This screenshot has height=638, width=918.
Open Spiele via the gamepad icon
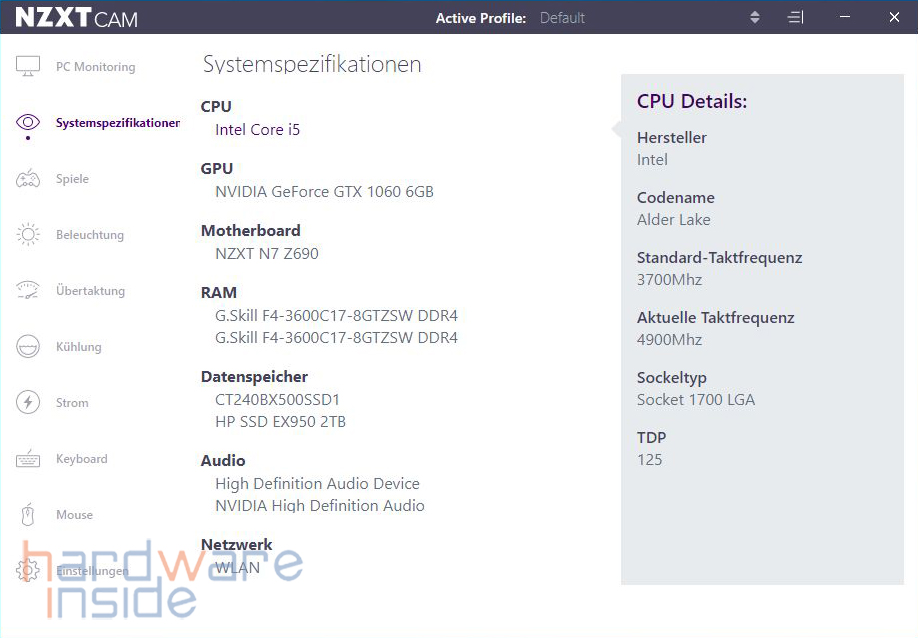(28, 179)
